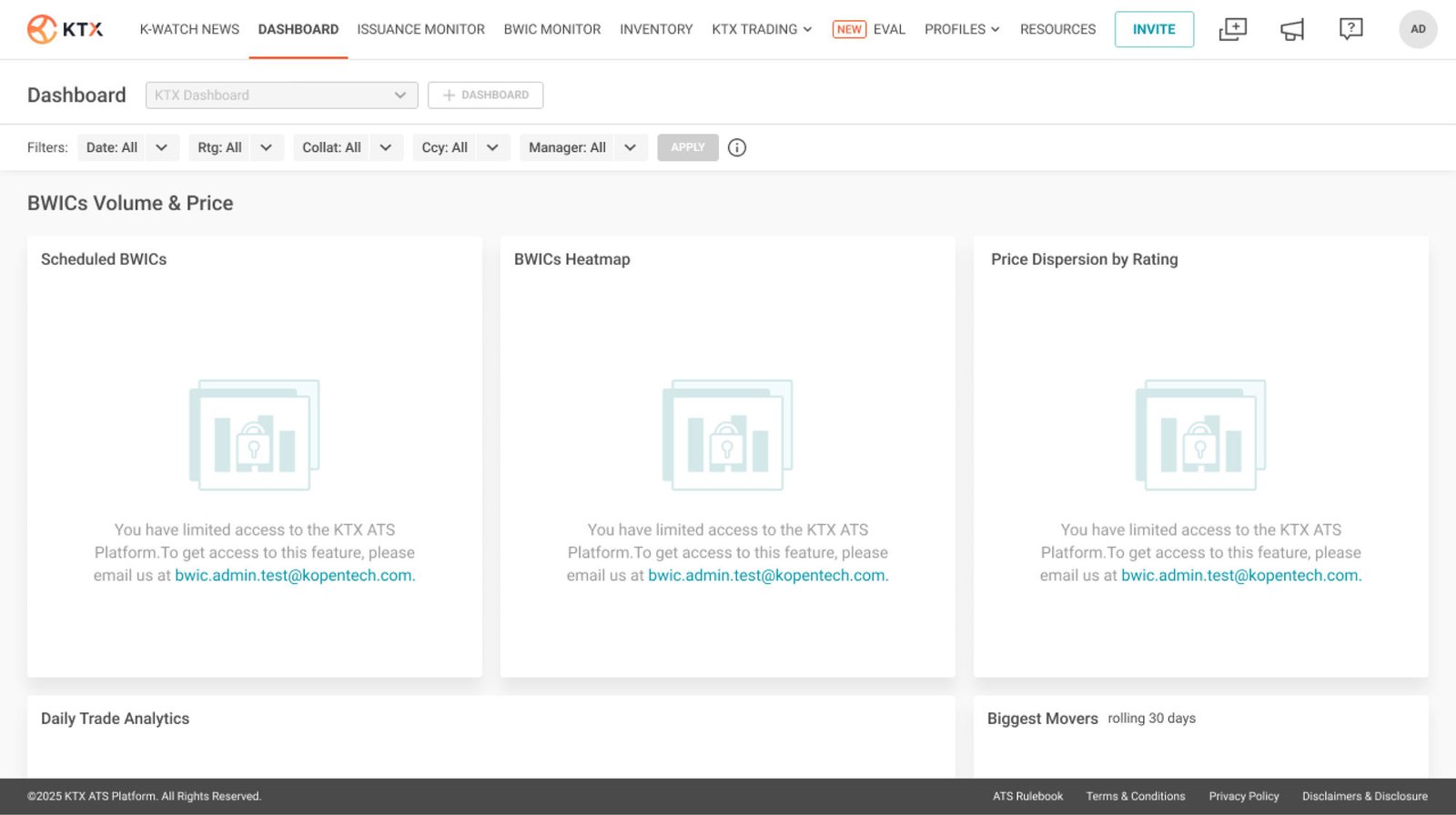Email bwic admin link in Scheduled BWICs
1456x815 pixels.
[295, 576]
